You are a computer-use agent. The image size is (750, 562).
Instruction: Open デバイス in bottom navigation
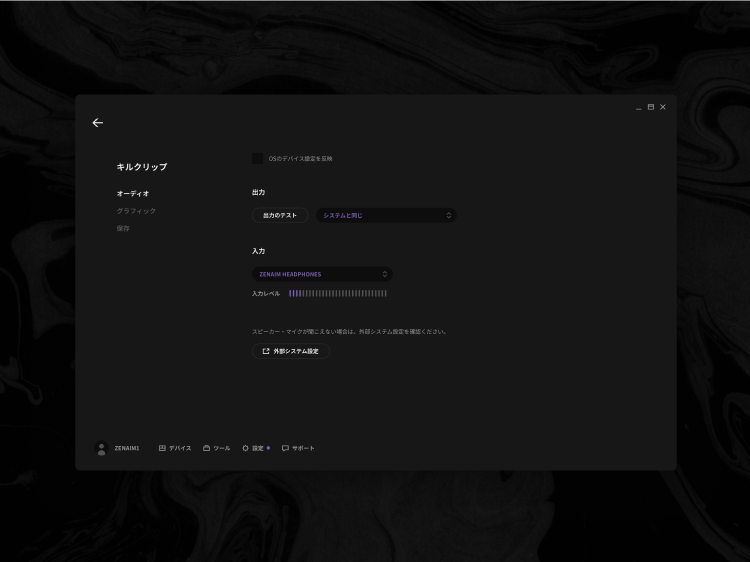[x=175, y=448]
